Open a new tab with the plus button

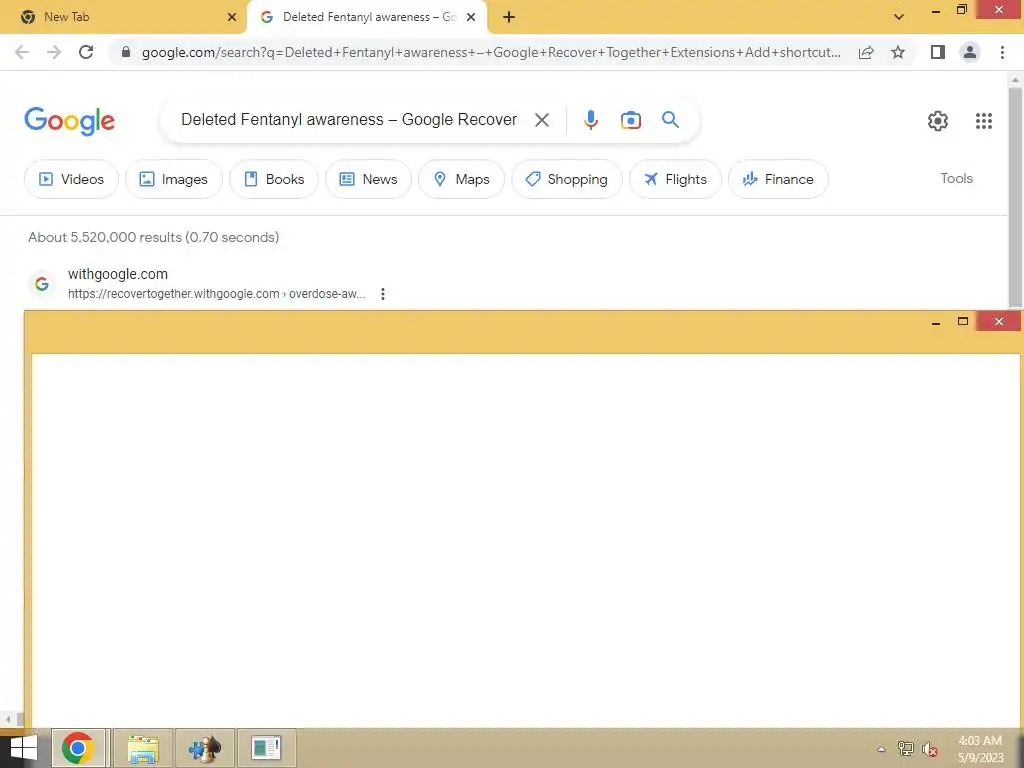click(509, 17)
